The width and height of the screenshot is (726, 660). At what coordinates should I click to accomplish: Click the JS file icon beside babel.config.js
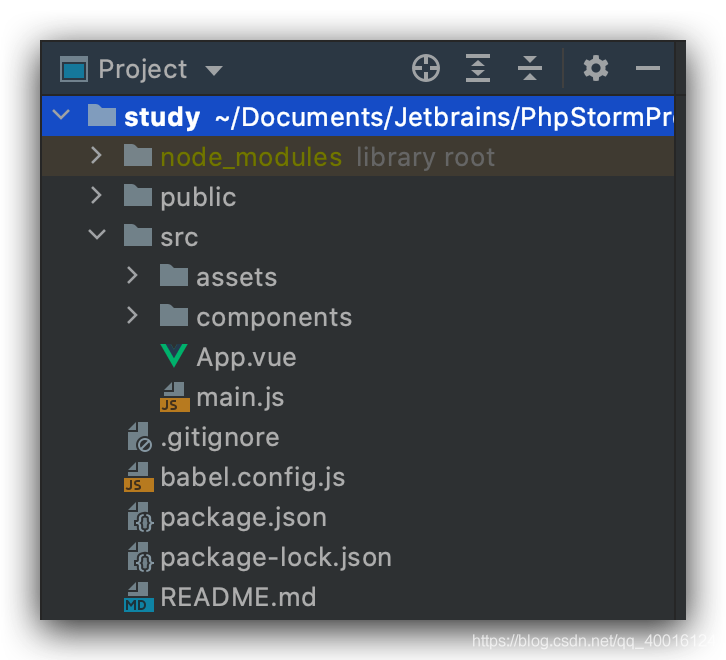pos(139,477)
